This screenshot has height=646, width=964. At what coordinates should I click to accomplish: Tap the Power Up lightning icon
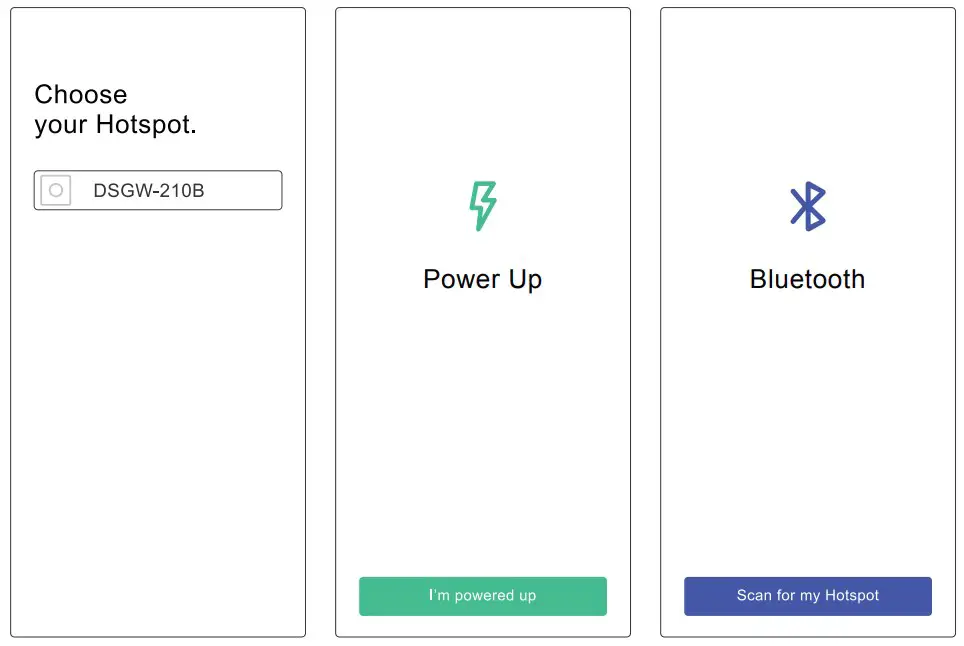tap(482, 206)
